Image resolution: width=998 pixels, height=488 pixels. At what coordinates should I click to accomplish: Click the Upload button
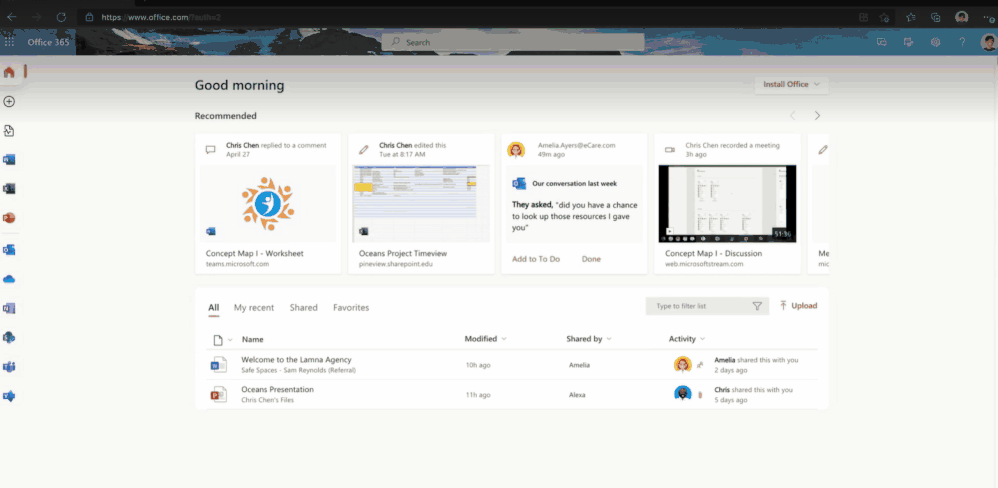point(798,306)
